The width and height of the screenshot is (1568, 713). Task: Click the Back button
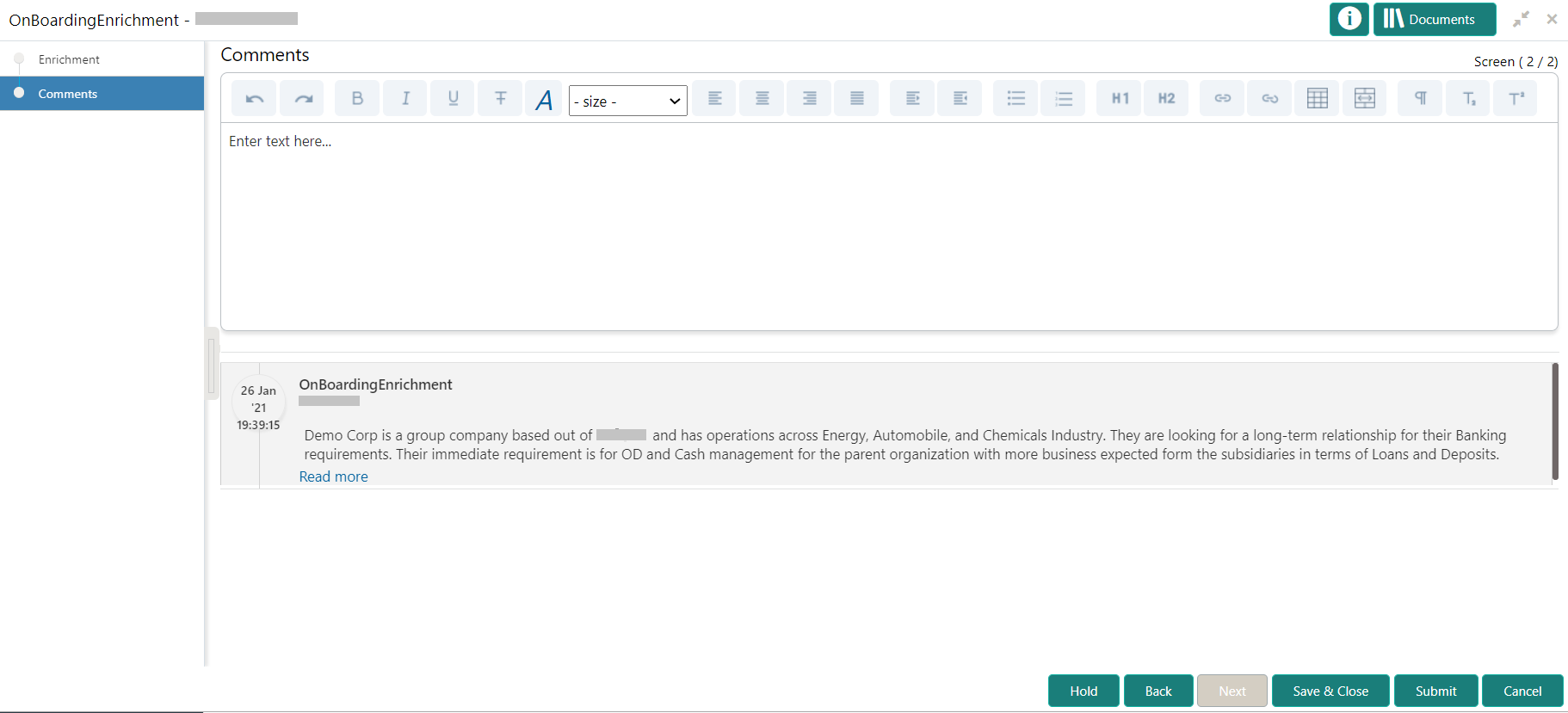pyautogui.click(x=1158, y=691)
